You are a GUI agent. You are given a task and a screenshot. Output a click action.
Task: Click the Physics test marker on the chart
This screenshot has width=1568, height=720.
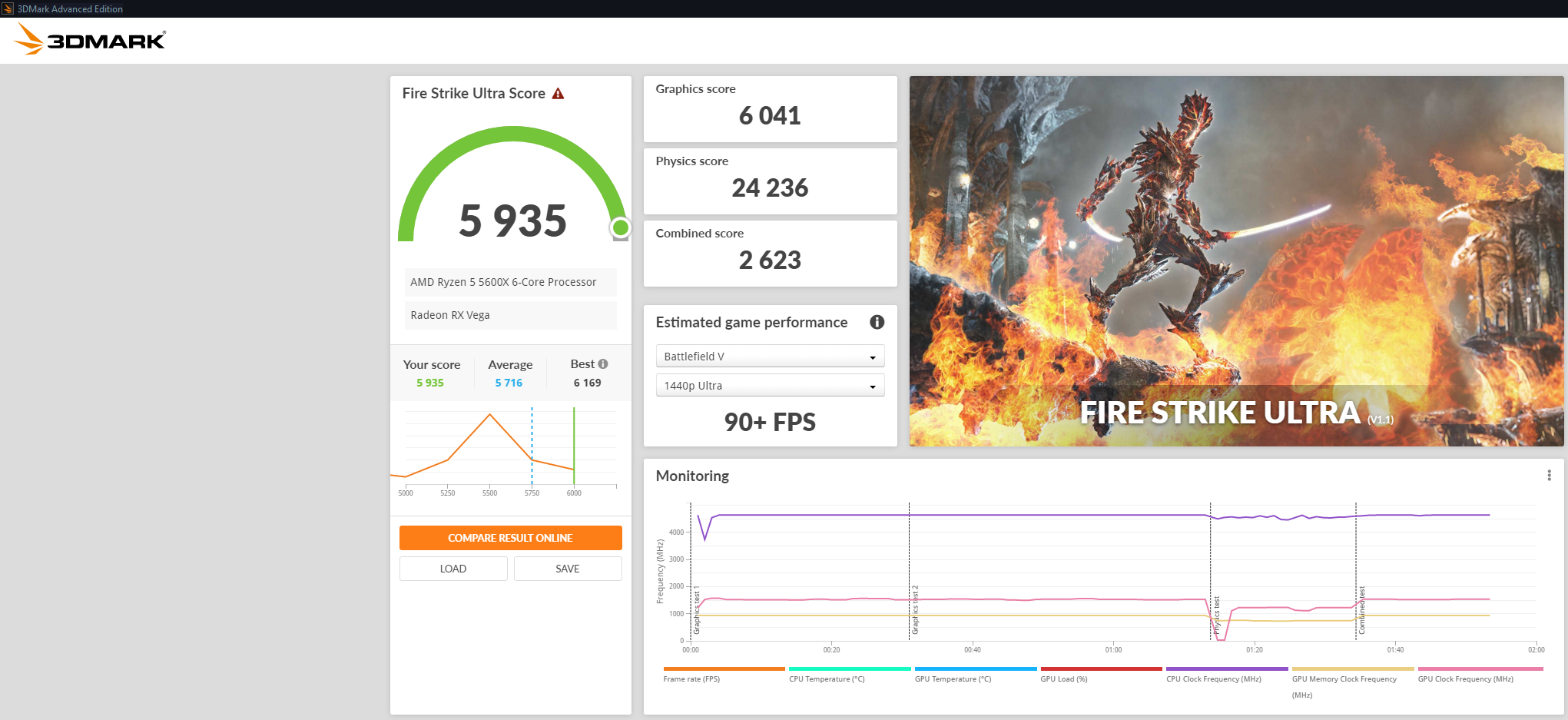[x=1217, y=615]
